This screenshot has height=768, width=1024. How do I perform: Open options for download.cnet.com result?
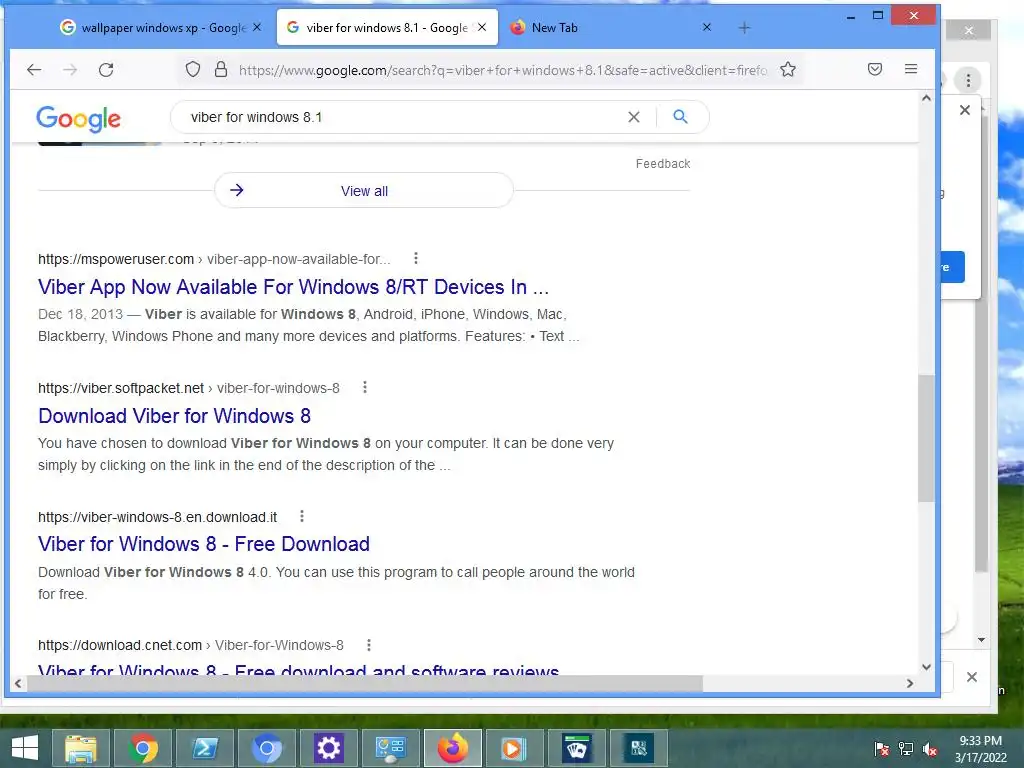(369, 645)
